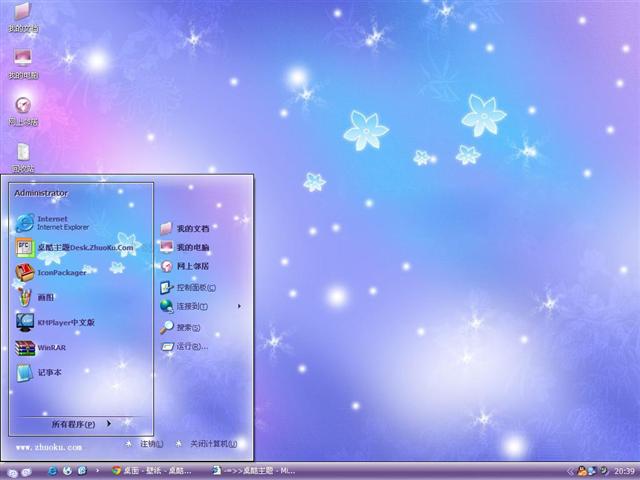Launch KMPlayer中文版 from the Start menu

pyautogui.click(x=55, y=322)
